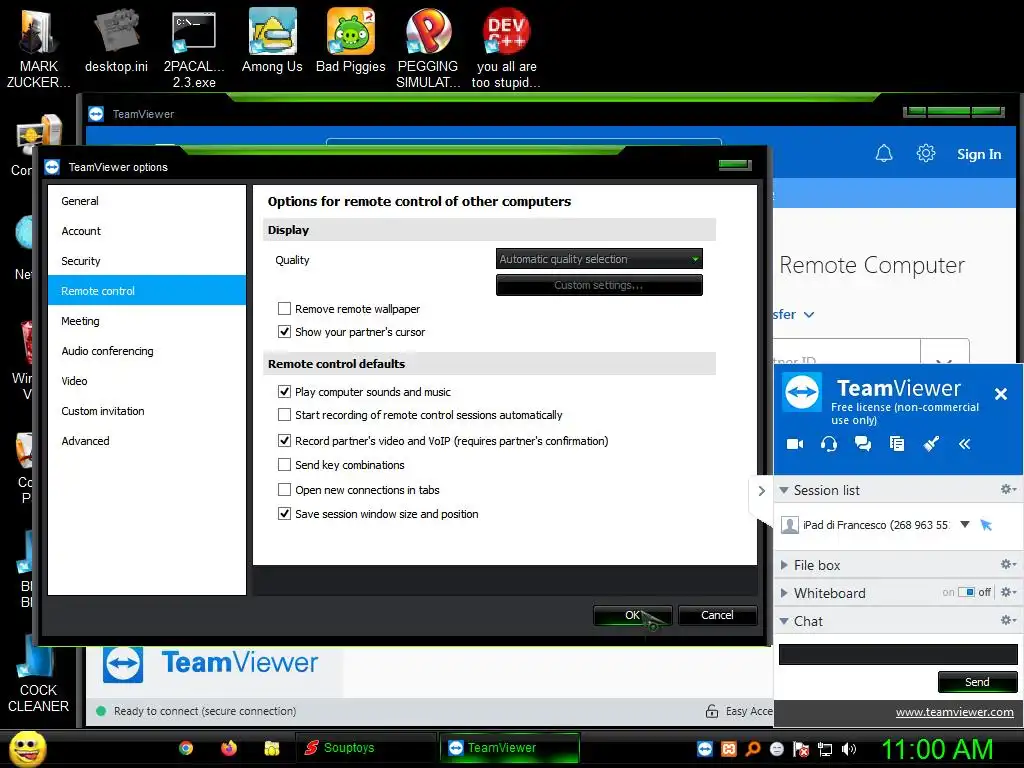Click the volume speaker tray icon

pyautogui.click(x=849, y=749)
